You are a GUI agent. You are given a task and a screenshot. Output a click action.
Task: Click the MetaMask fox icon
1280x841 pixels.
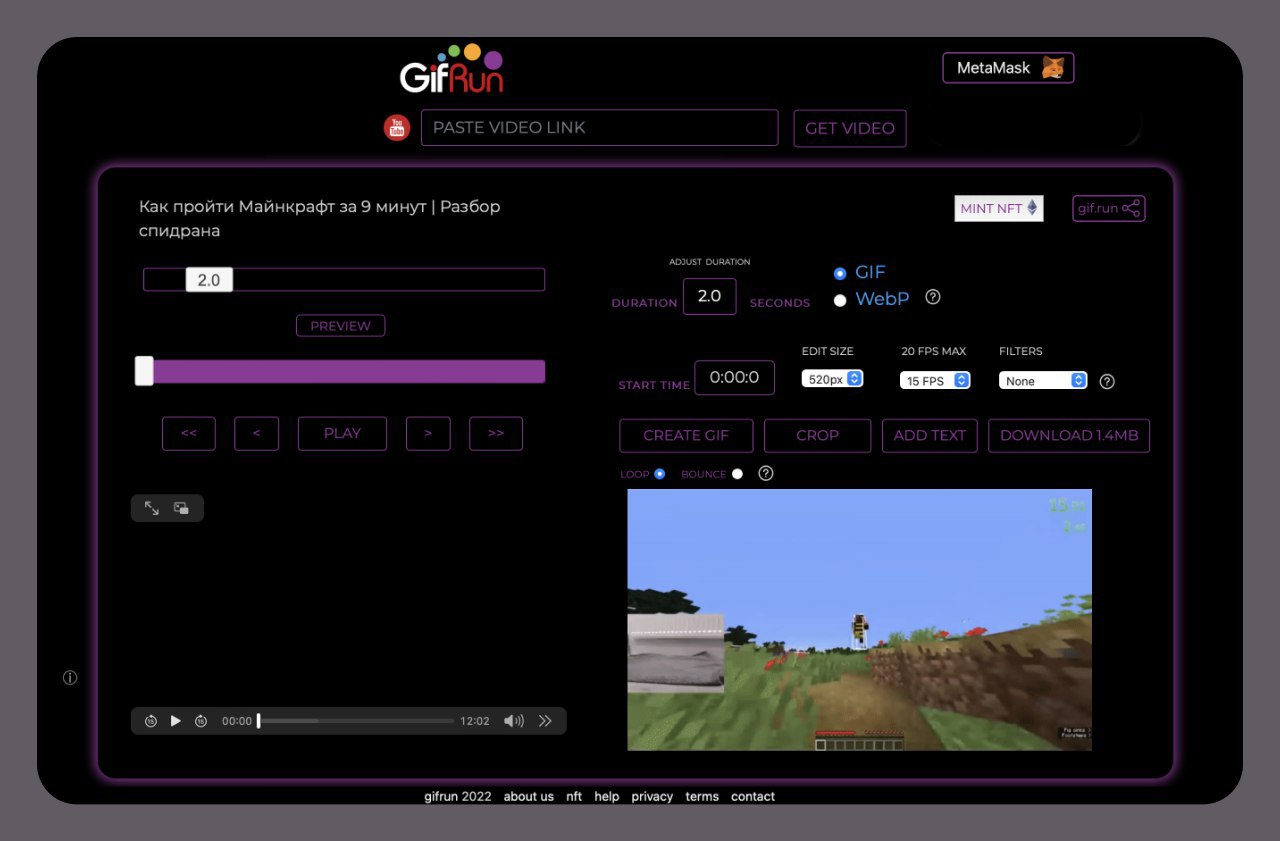click(1053, 68)
